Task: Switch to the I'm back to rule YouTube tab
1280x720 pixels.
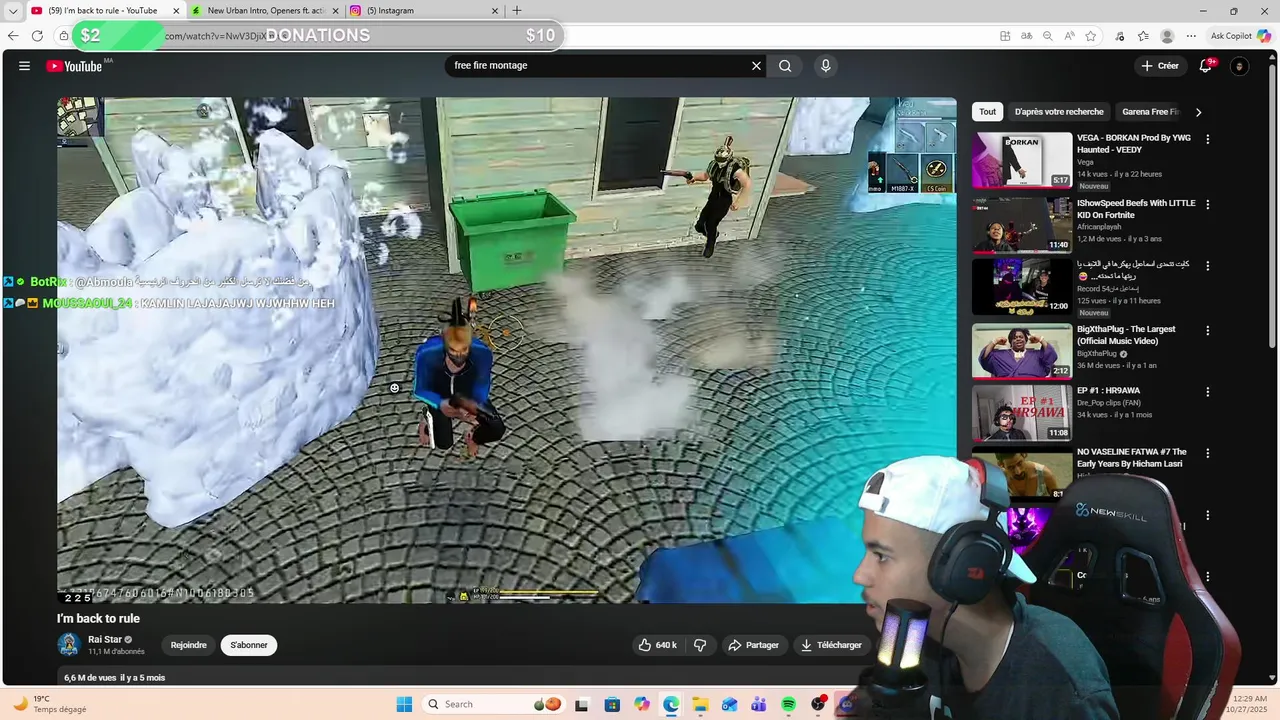Action: tap(102, 10)
